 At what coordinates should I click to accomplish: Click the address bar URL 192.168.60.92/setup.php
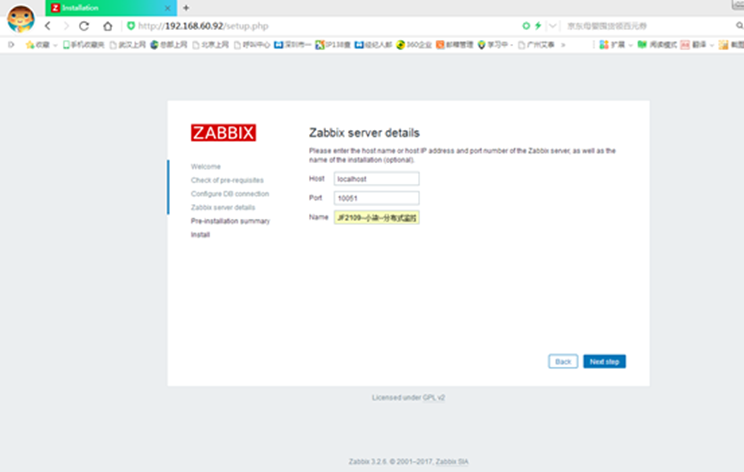pyautogui.click(x=203, y=26)
